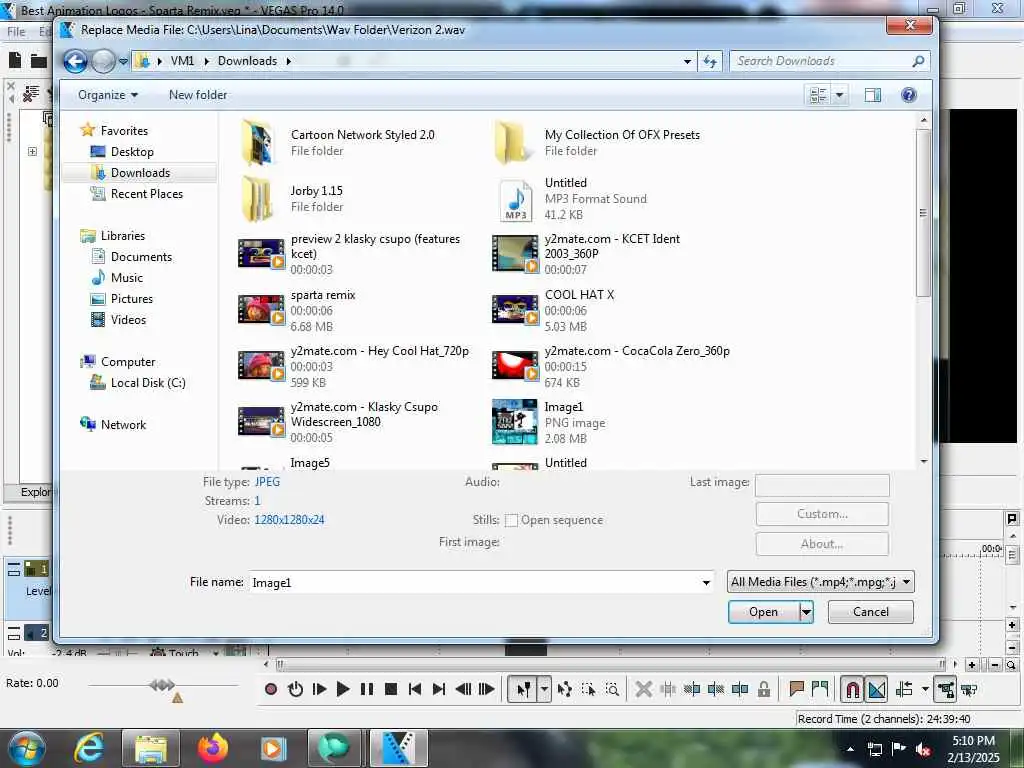Toggle the preview pane icon
Image resolution: width=1024 pixels, height=768 pixels.
pyautogui.click(x=872, y=95)
